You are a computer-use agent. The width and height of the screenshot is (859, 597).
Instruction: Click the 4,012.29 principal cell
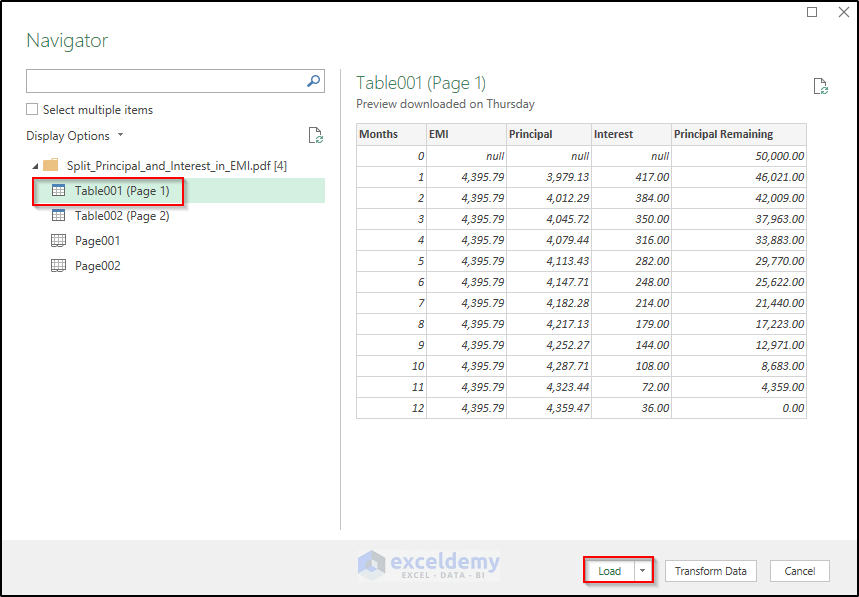pos(549,198)
